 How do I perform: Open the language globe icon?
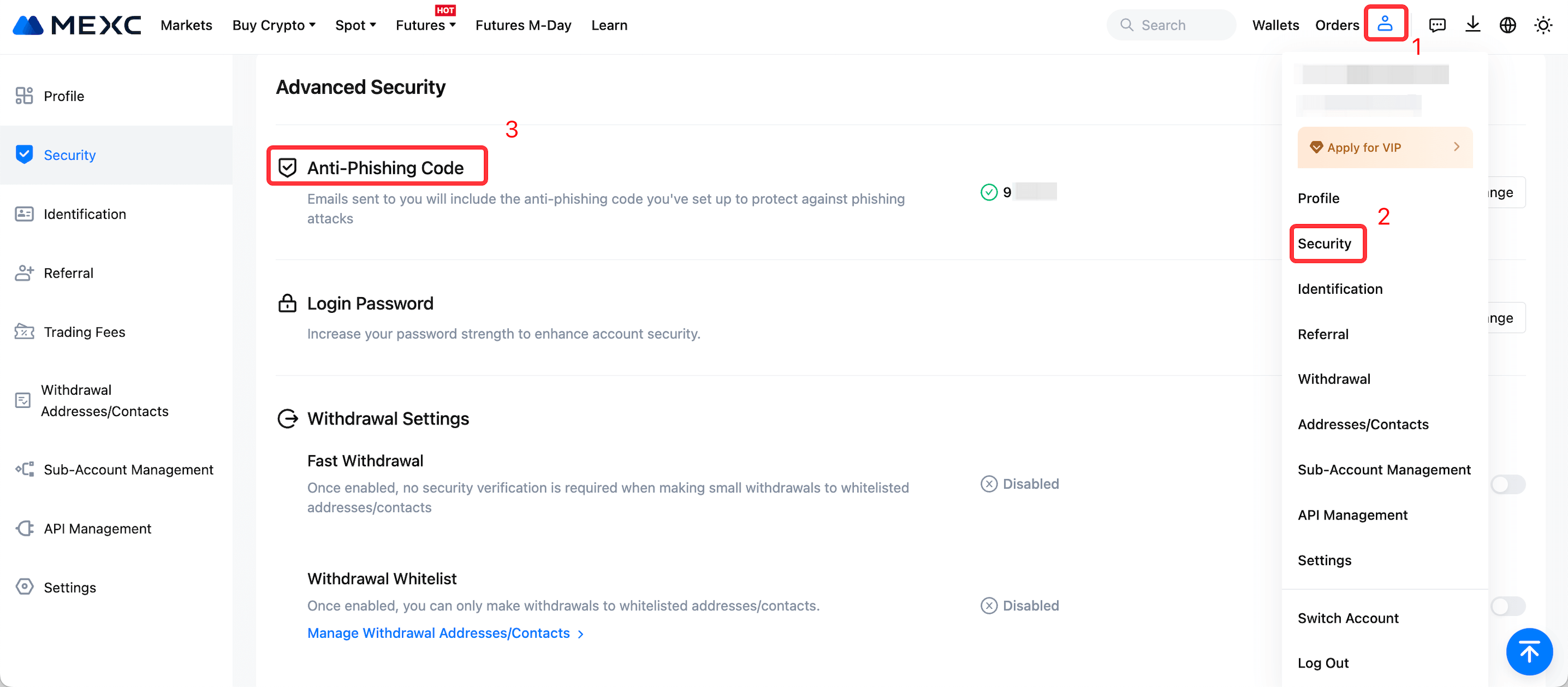tap(1508, 25)
